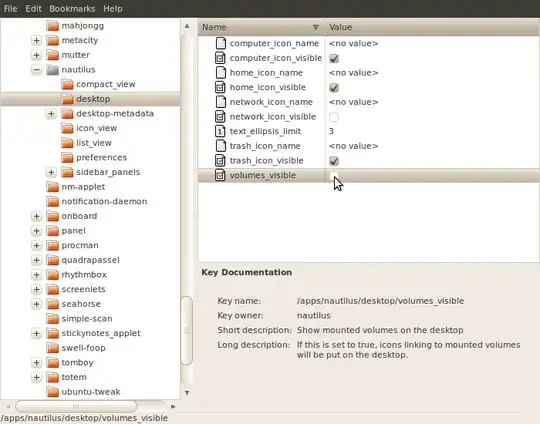Image resolution: width=540 pixels, height=424 pixels.
Task: Expand the desktop-metadata node
Action: coord(51,114)
